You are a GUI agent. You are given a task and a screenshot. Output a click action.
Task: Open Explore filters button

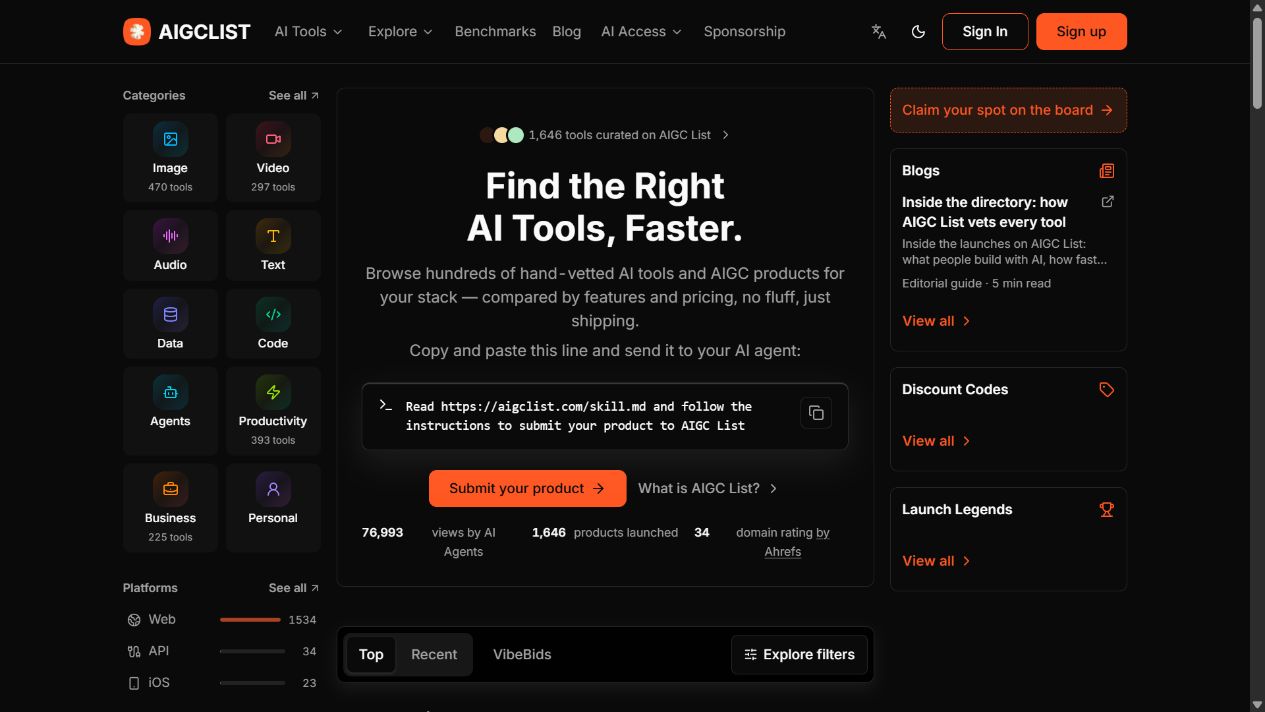click(799, 654)
